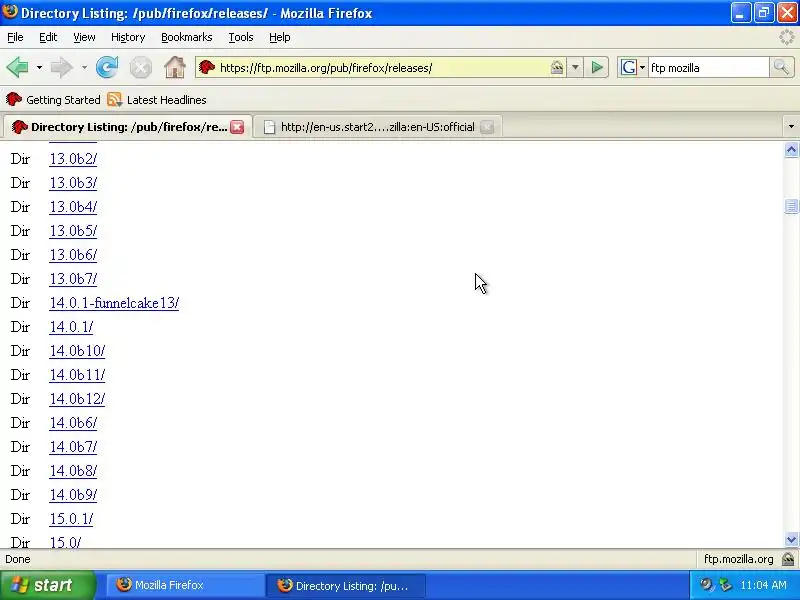Open the 13.0b3/ directory link
Screen dimensions: 800x600
[x=73, y=183]
